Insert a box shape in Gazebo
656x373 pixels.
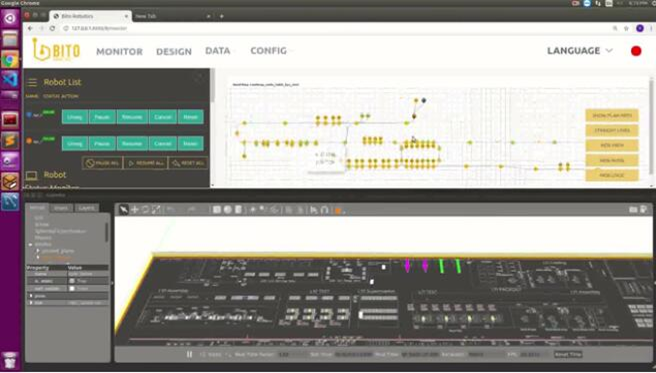point(216,209)
